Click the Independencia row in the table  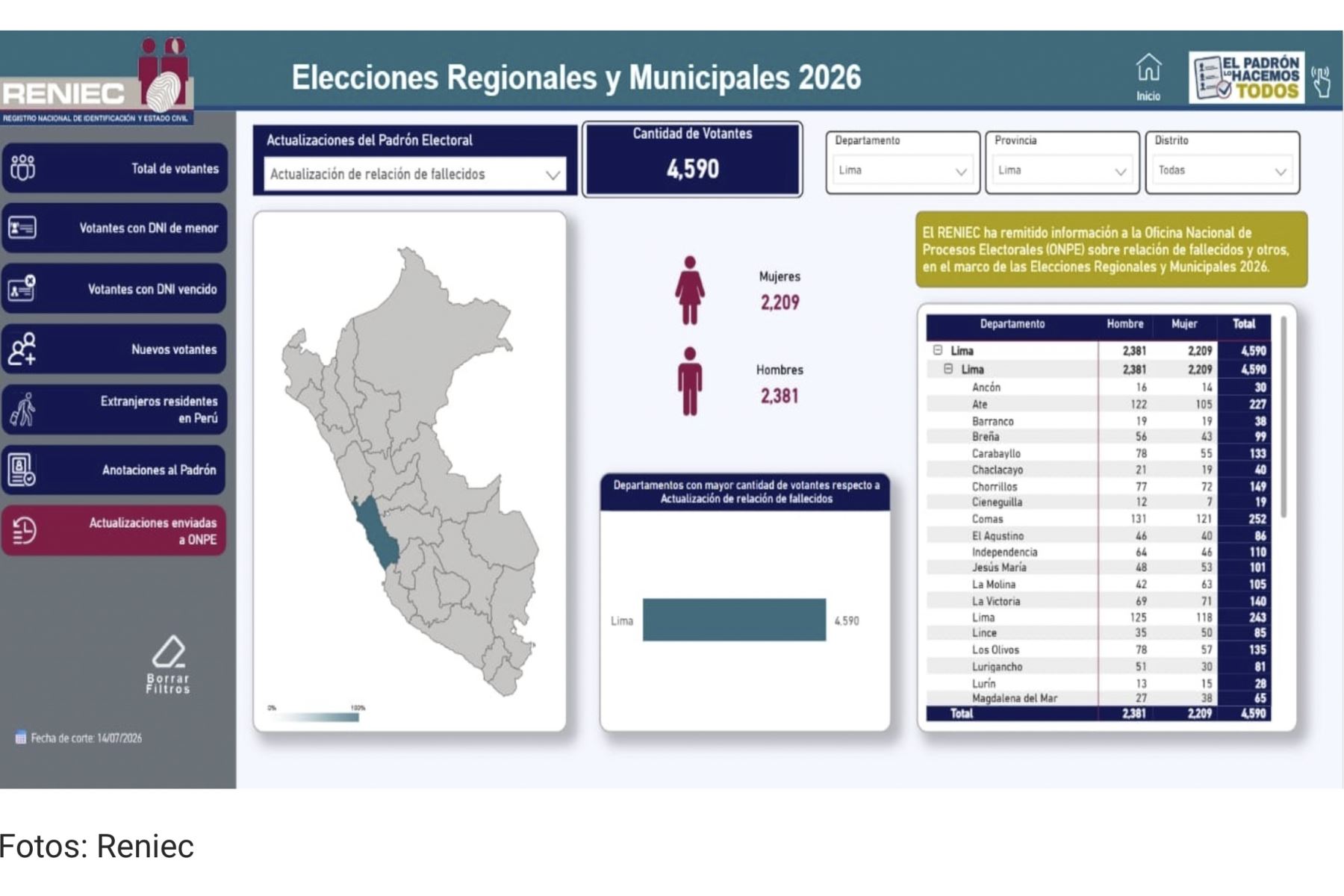1098,552
